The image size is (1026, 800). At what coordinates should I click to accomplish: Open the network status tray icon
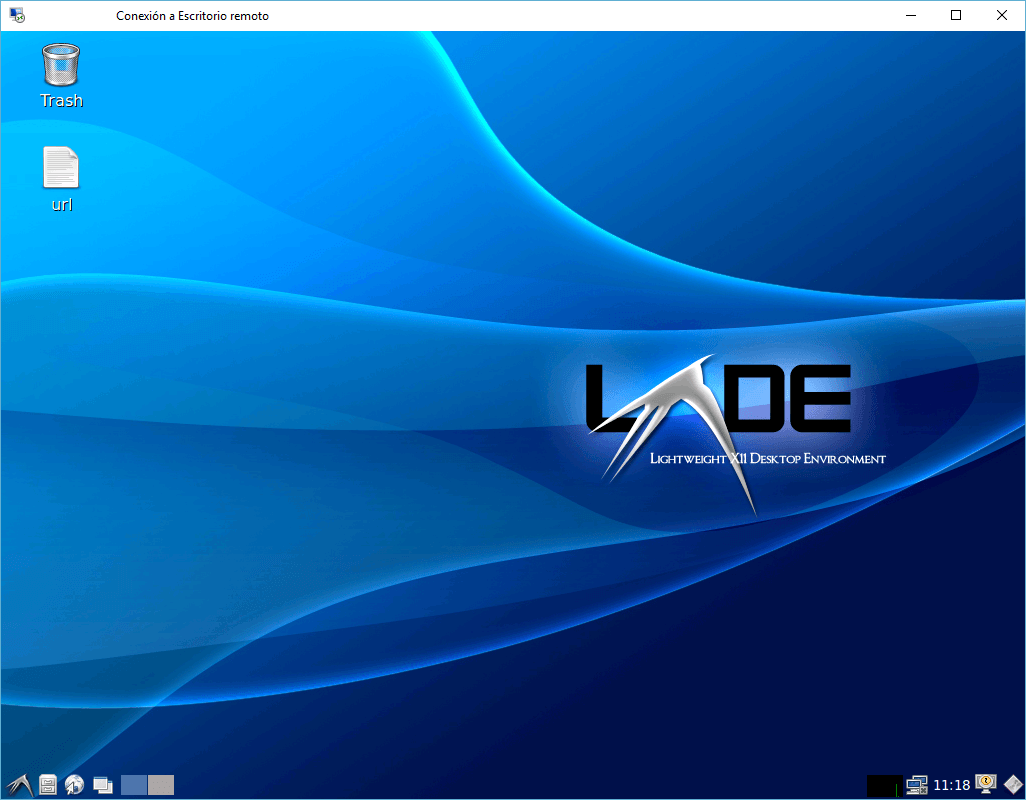917,785
